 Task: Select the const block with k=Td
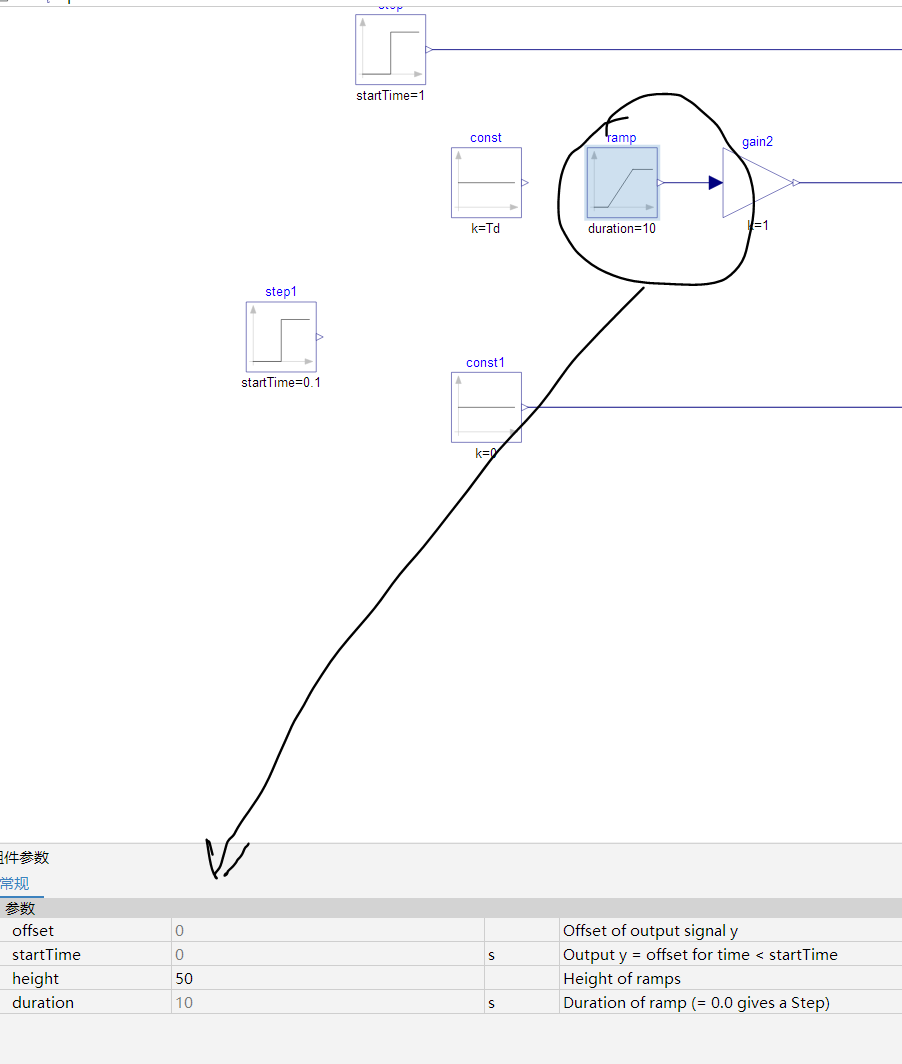pos(486,183)
